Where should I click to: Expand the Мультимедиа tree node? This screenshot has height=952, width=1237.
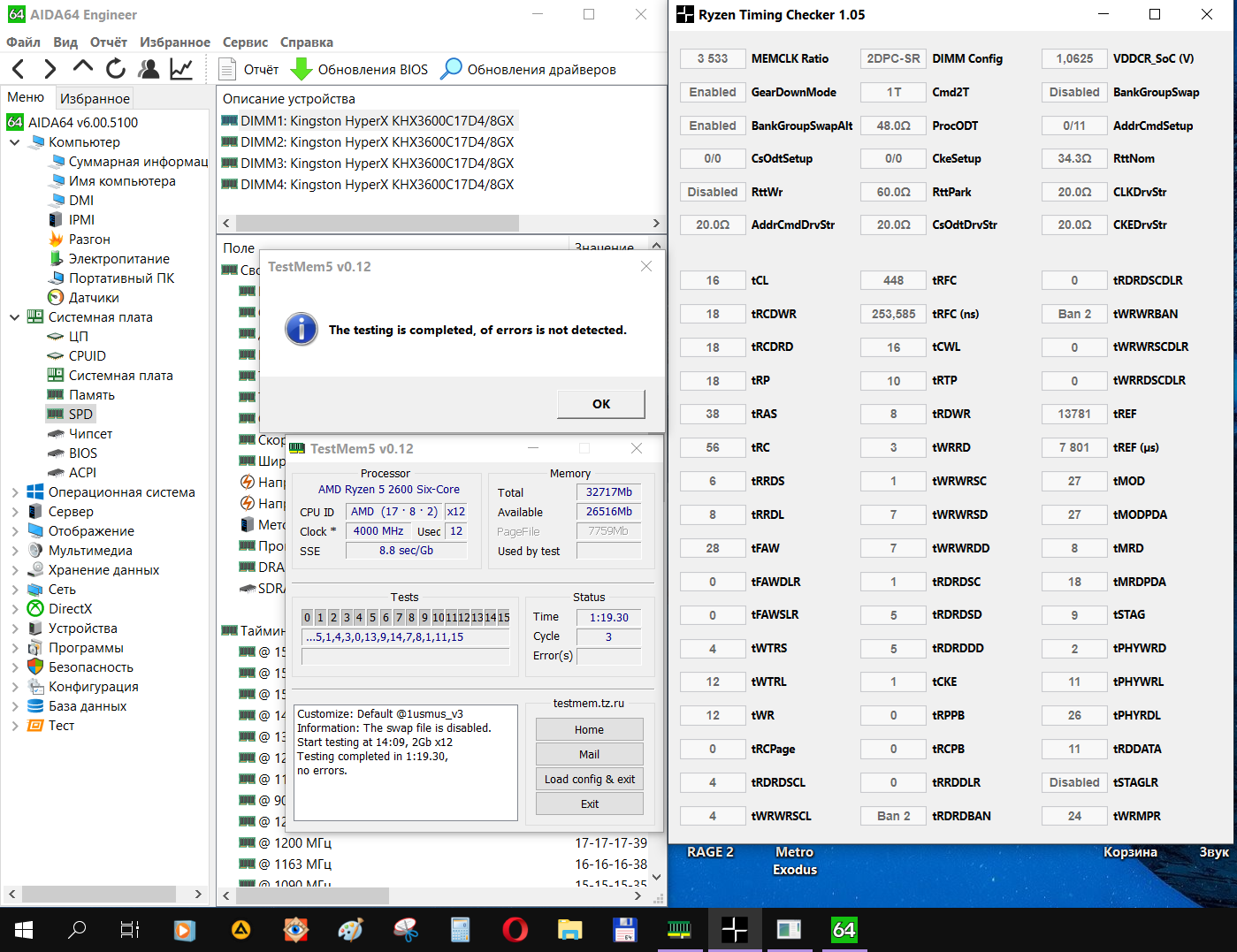(x=14, y=551)
